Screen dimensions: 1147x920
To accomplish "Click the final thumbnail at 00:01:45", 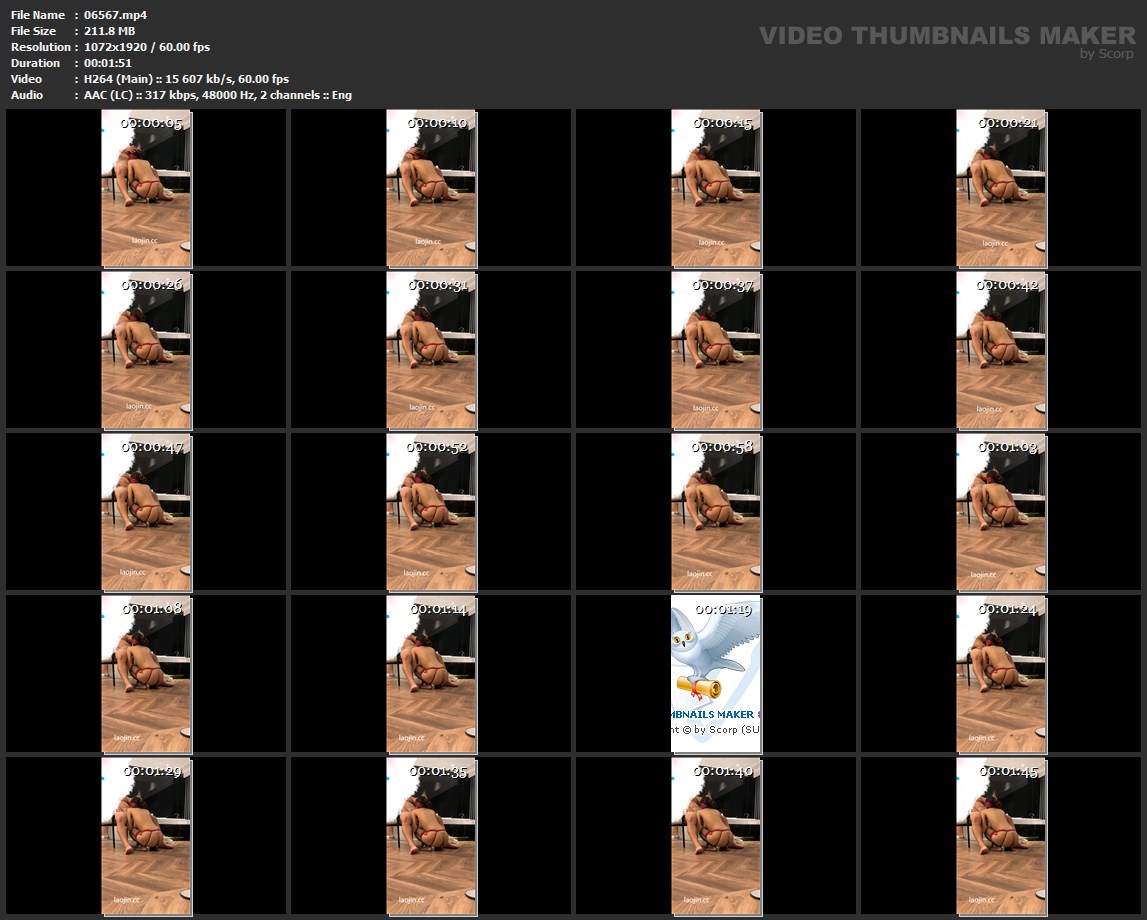I will pos(1001,836).
